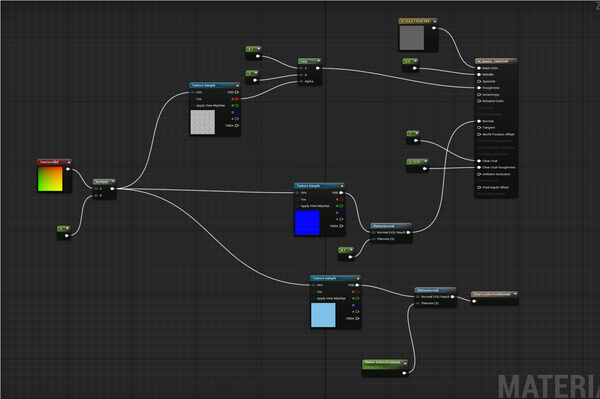Collapse the light-blue-preview Texture Sample node
The image size is (600, 399).
click(358, 278)
